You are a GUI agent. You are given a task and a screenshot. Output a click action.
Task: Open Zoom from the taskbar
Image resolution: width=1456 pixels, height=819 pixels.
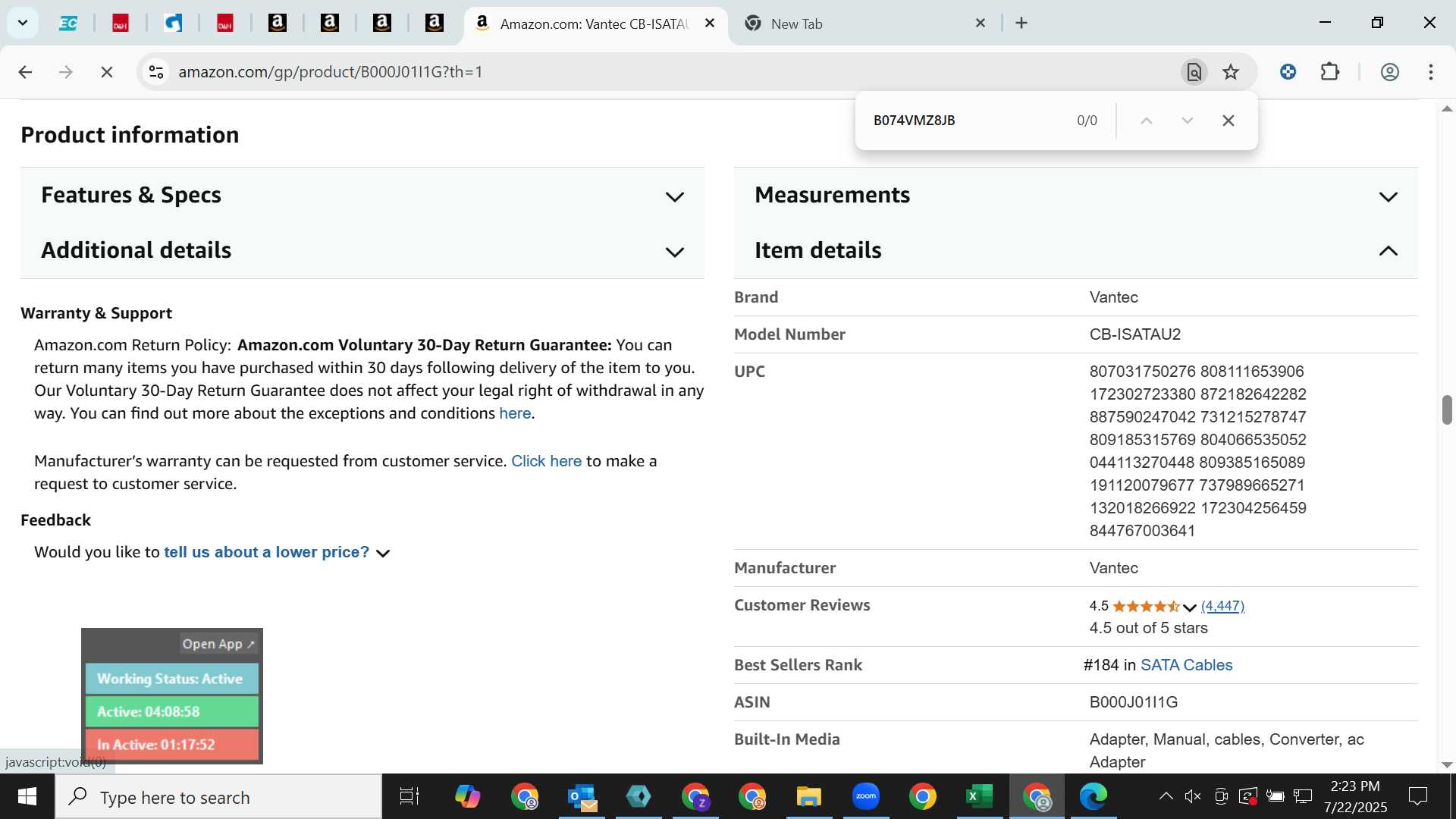pos(865,797)
